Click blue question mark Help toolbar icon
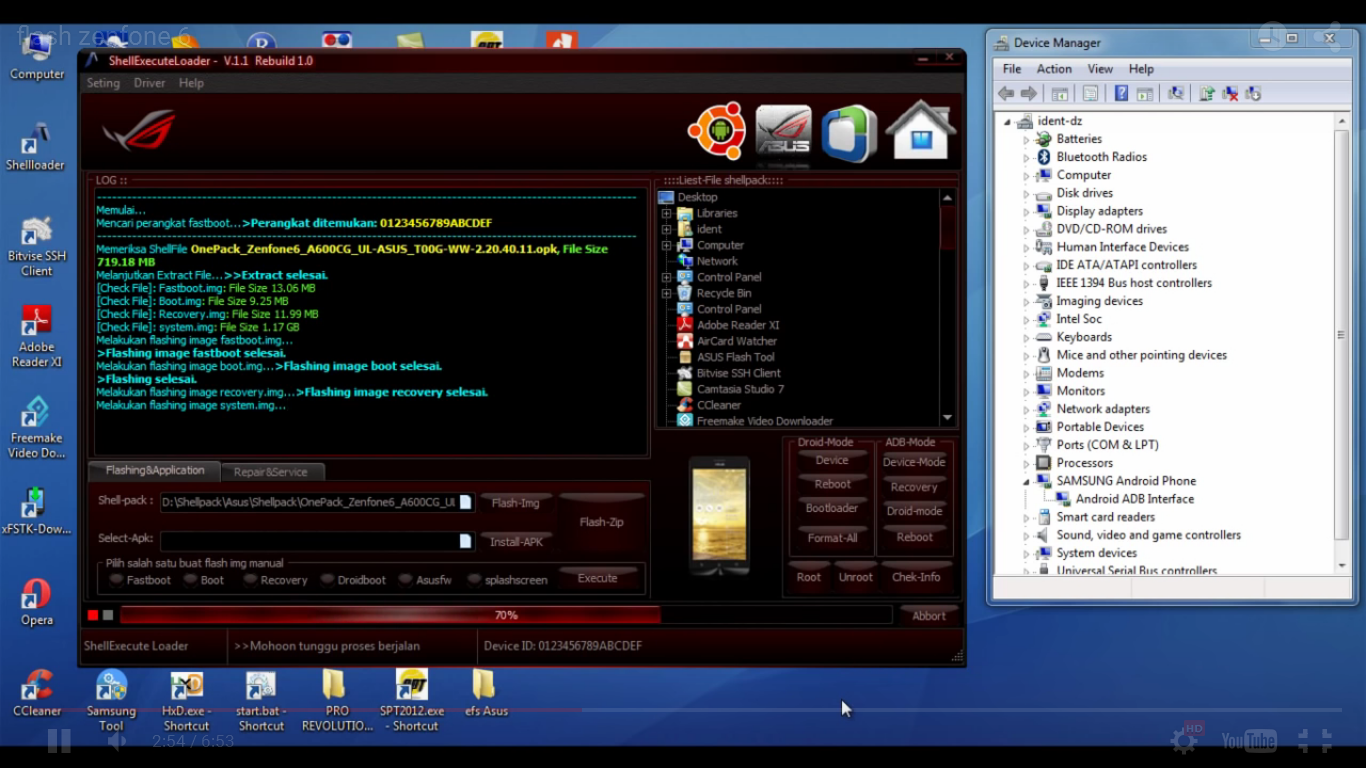This screenshot has width=1366, height=768. coord(1121,94)
